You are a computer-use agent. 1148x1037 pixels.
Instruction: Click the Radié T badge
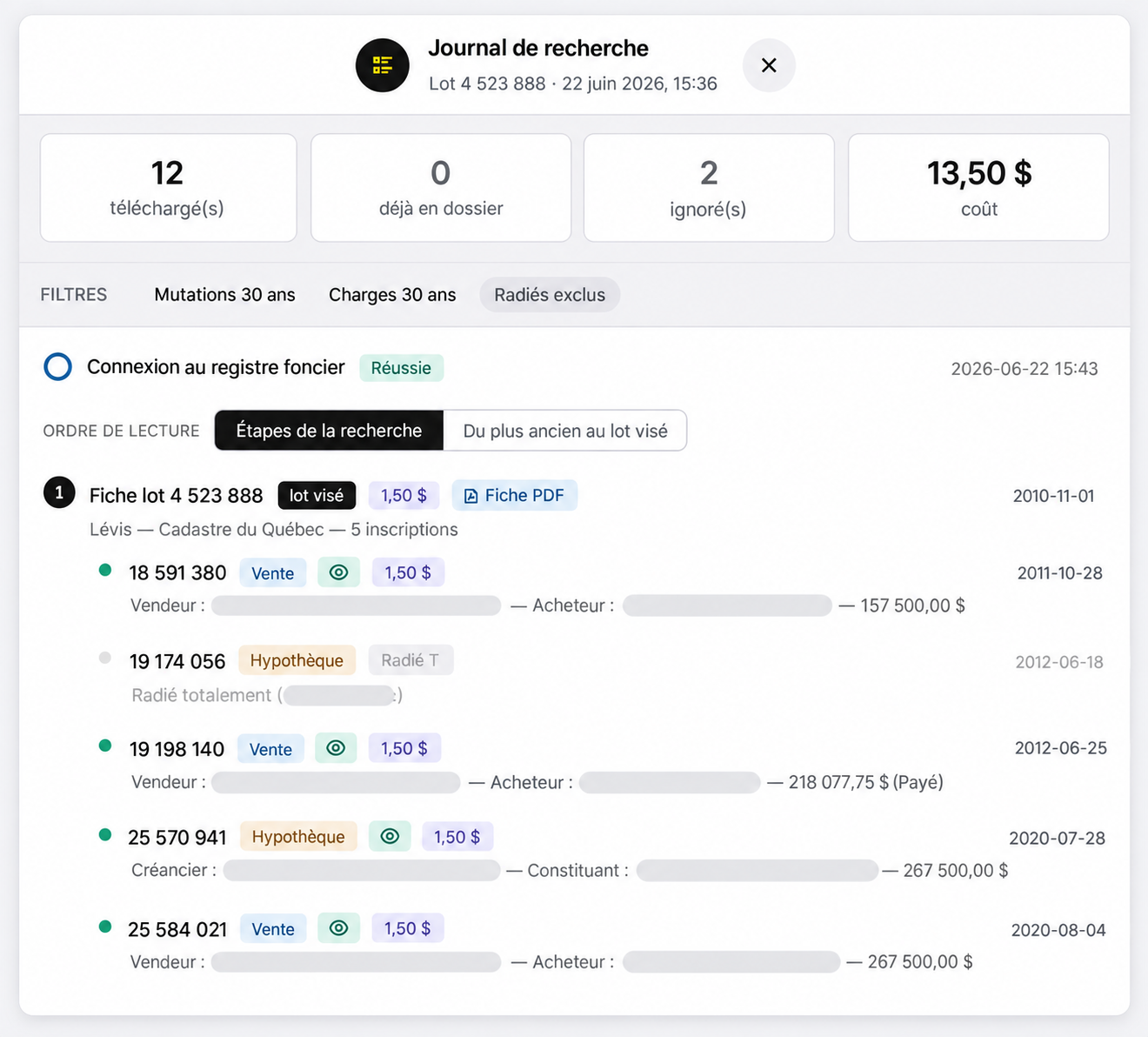coord(410,660)
